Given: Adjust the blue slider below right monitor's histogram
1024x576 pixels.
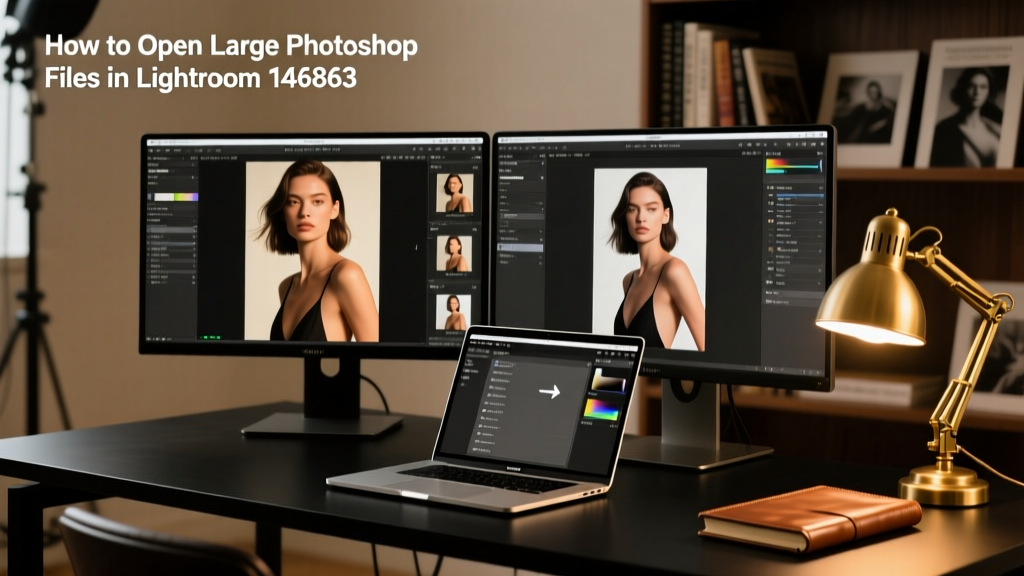Looking at the screenshot, I should click(799, 195).
